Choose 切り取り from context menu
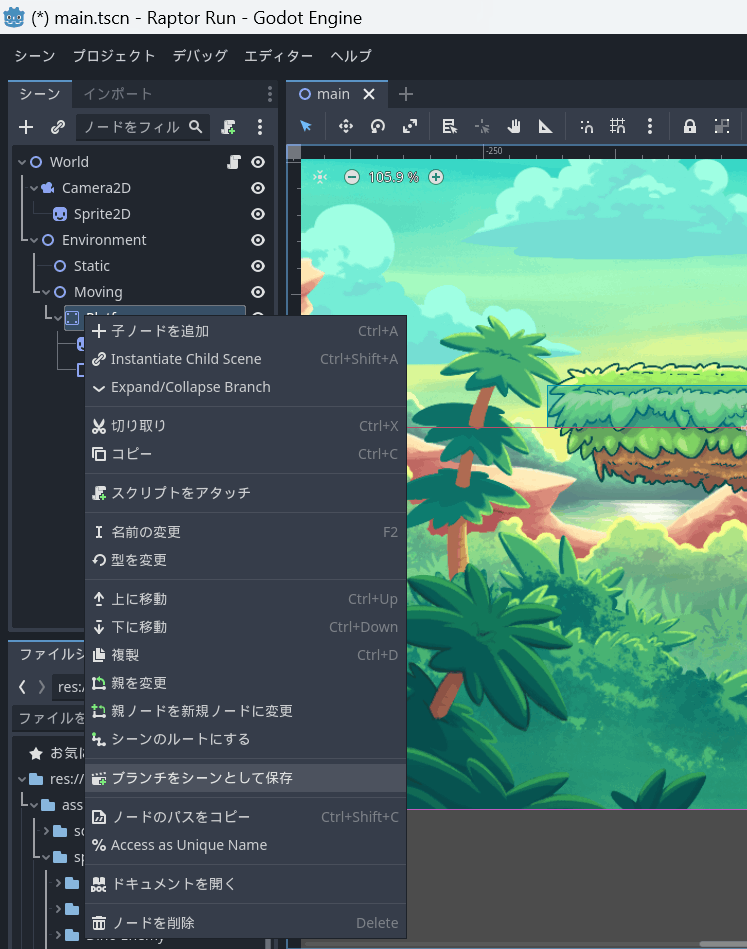This screenshot has height=949, width=747. pos(245,426)
